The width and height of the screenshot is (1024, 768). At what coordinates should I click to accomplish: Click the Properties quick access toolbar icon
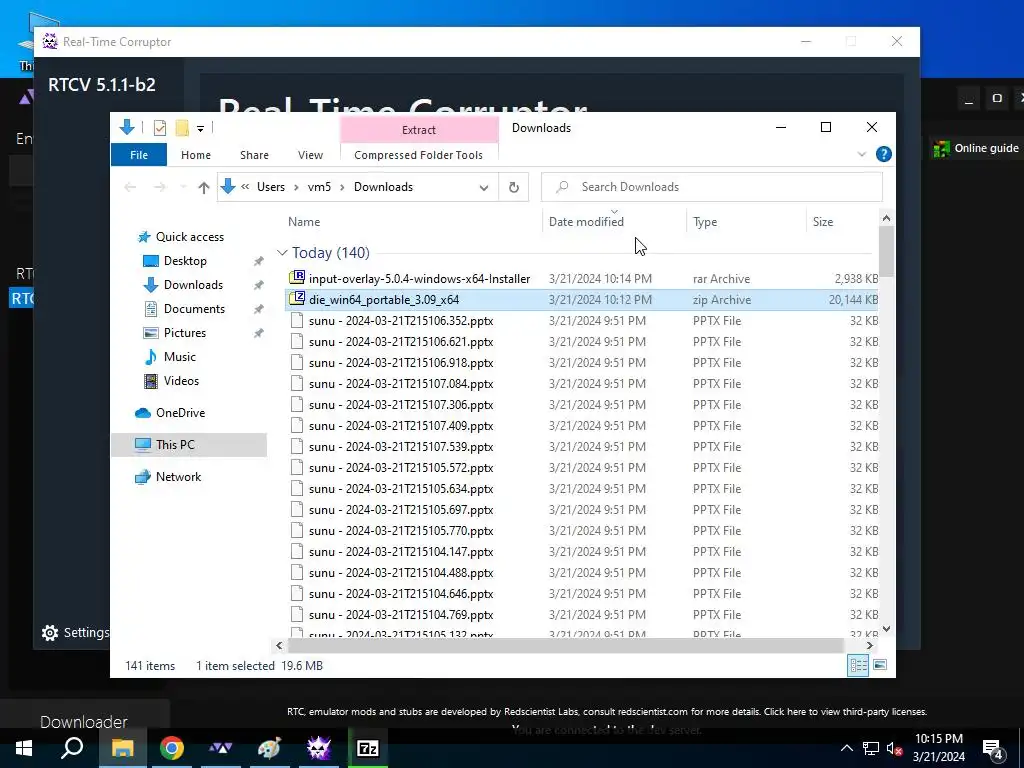click(160, 128)
